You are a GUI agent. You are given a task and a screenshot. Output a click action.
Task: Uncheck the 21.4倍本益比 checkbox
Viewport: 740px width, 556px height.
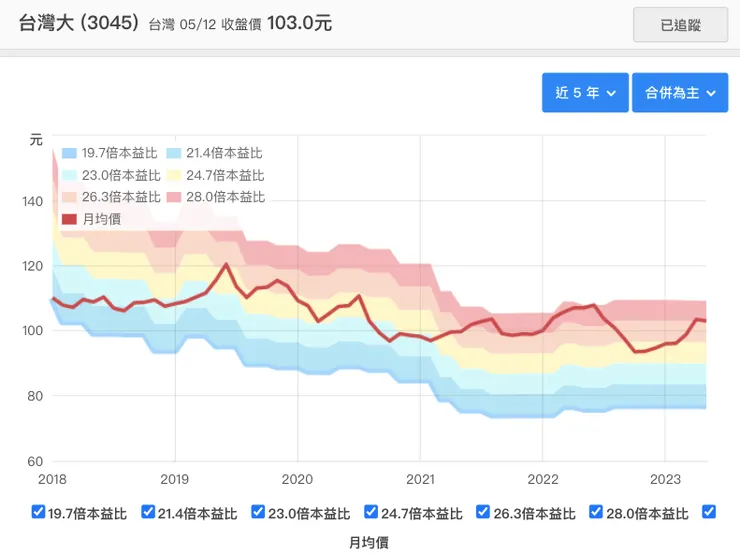pos(148,512)
